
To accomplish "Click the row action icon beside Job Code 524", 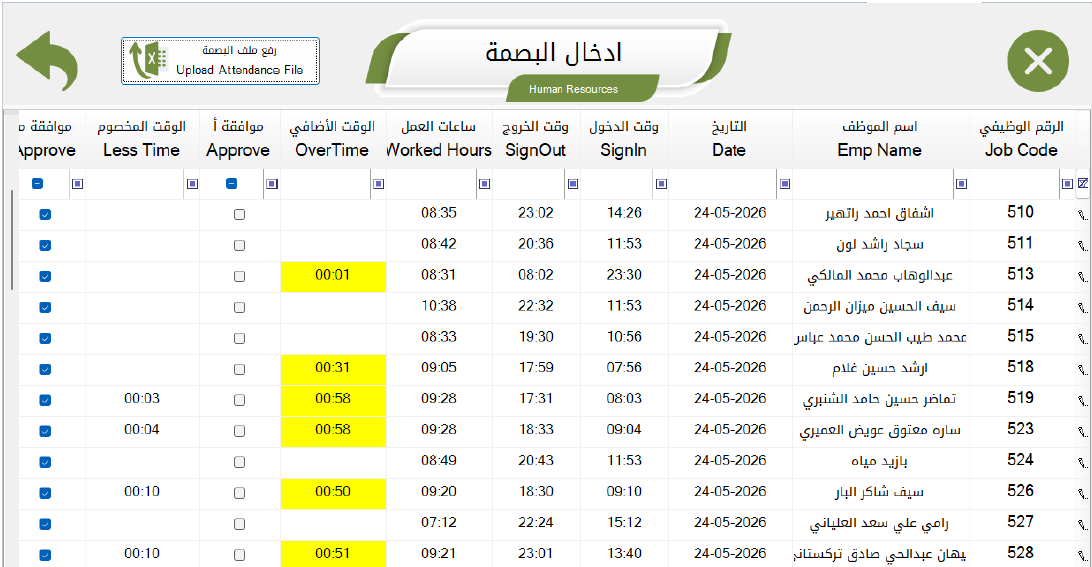I will [1082, 463].
